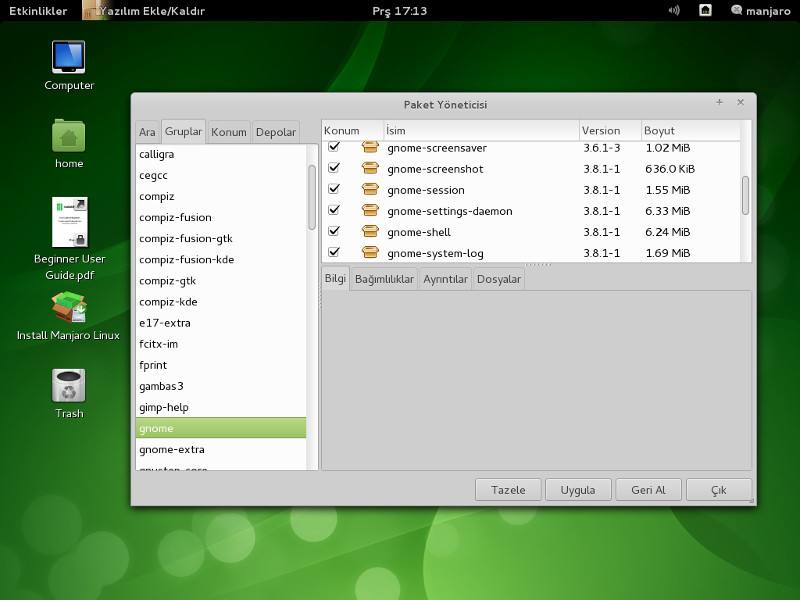Click the Uygula button
Image resolution: width=800 pixels, height=600 pixels.
pos(578,490)
